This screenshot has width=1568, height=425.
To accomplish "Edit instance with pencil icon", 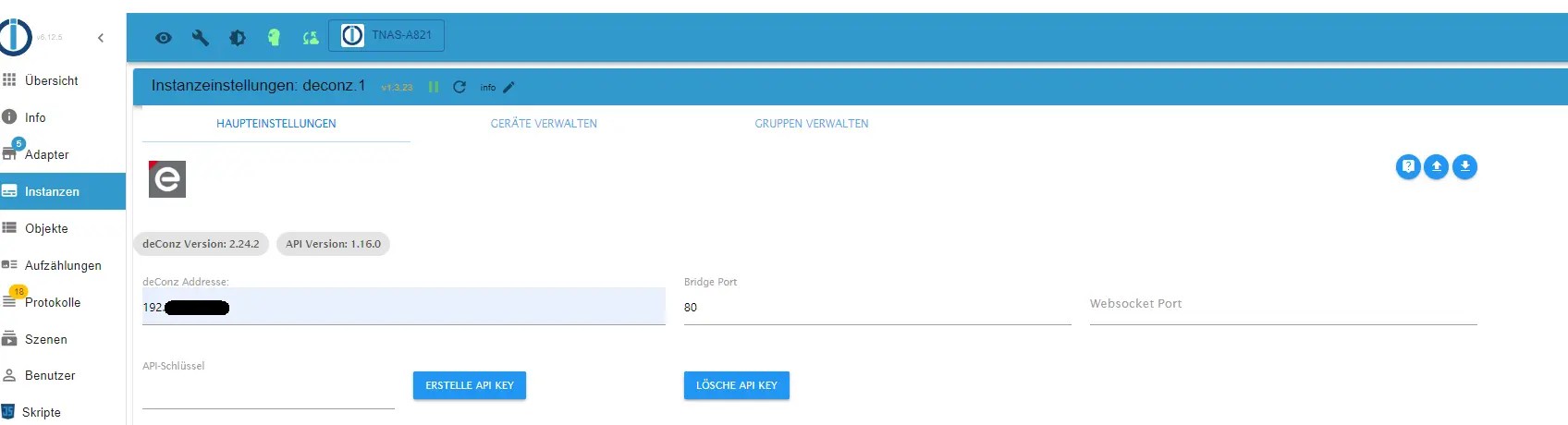I will pos(508,87).
